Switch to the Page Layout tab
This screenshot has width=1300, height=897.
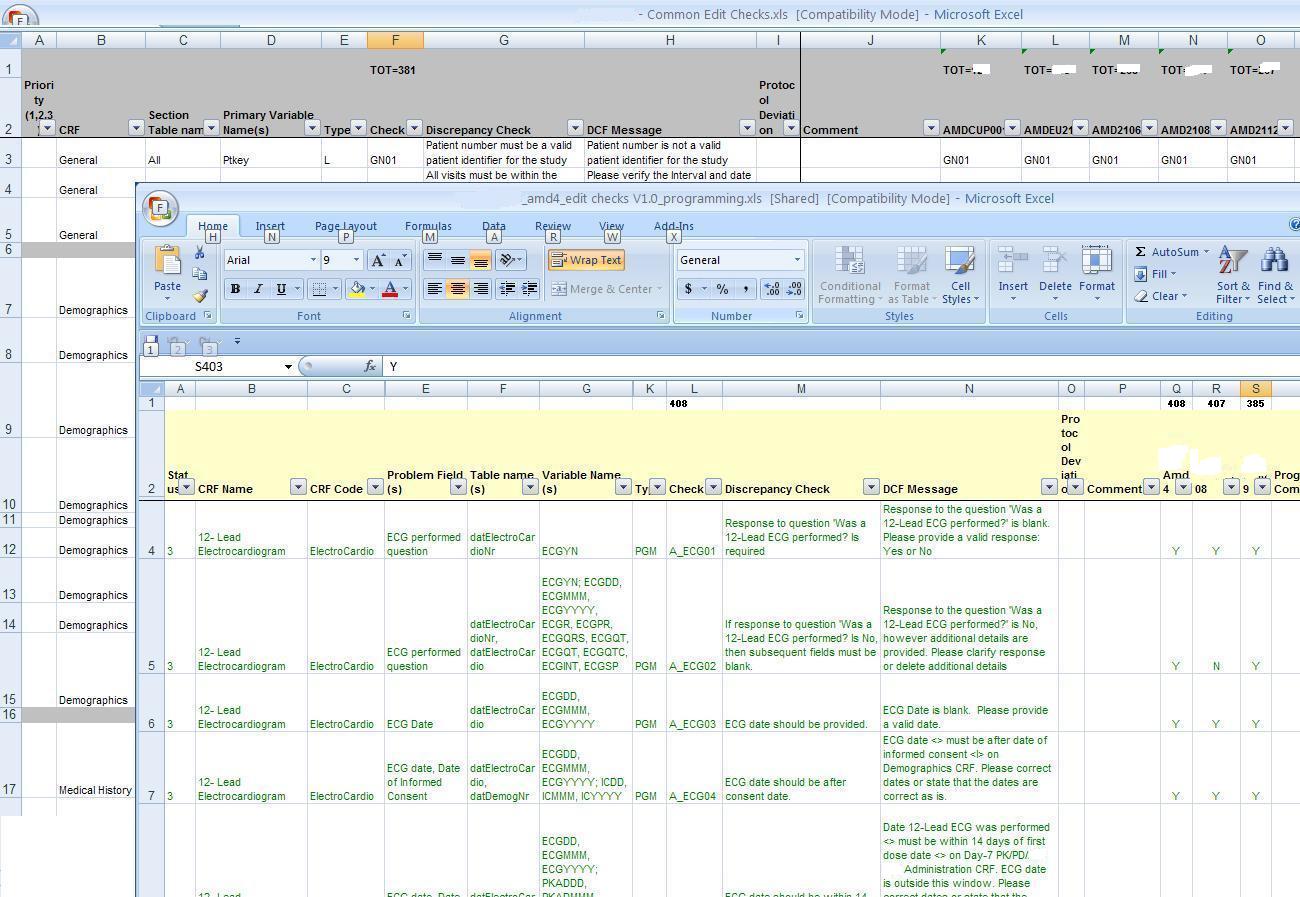click(x=346, y=226)
